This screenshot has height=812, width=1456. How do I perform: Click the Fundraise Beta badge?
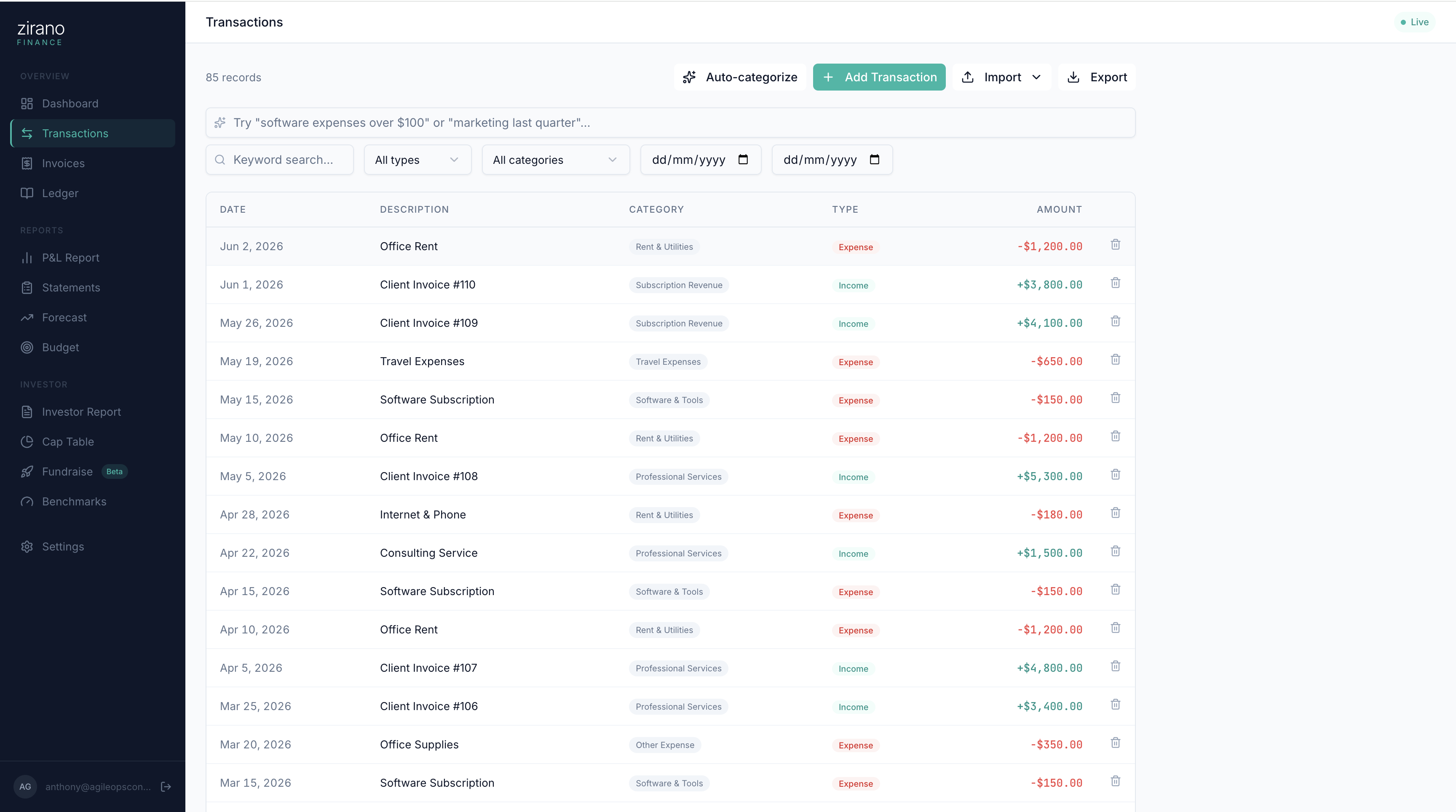click(114, 471)
